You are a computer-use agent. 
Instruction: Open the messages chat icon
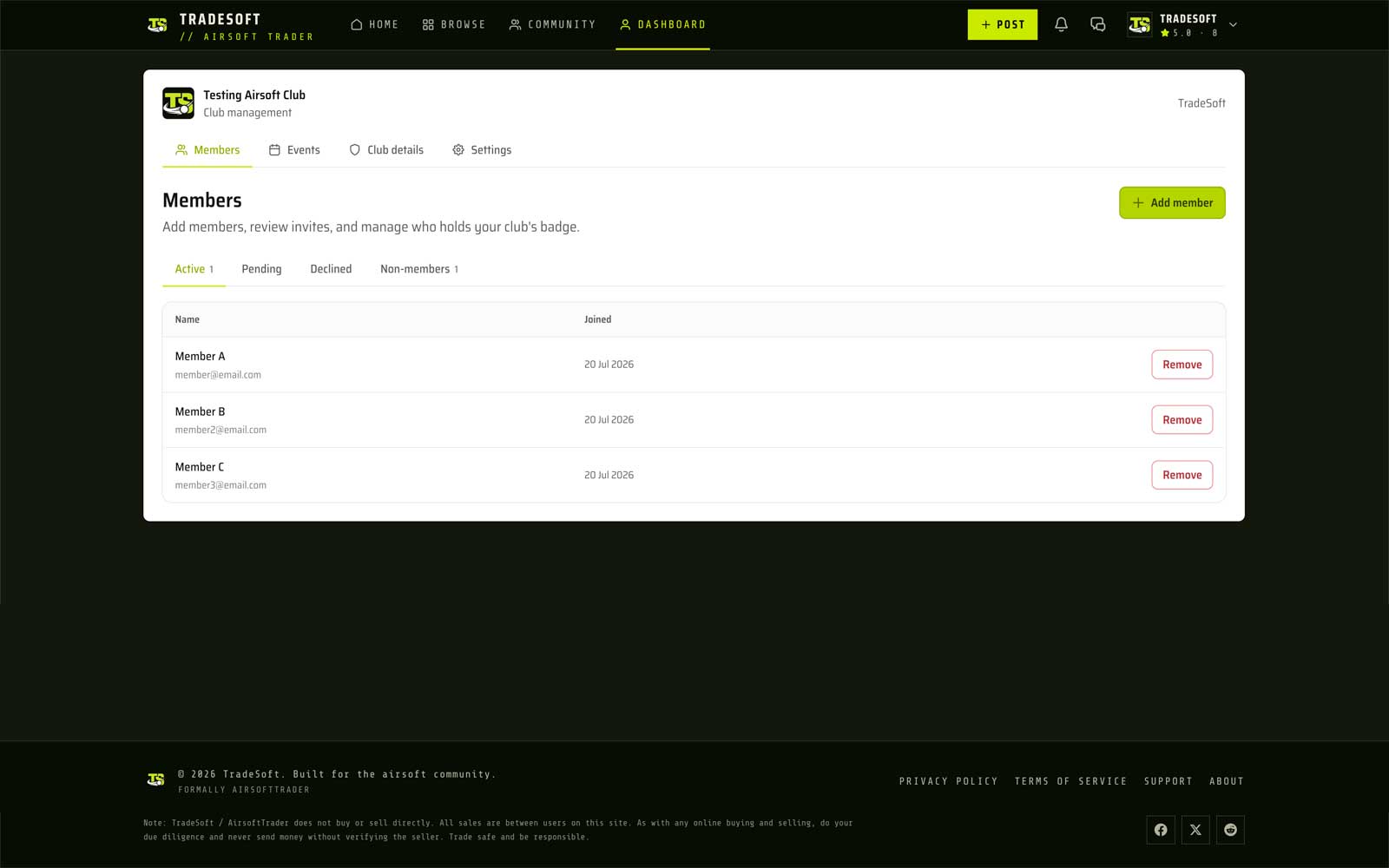coord(1097,24)
